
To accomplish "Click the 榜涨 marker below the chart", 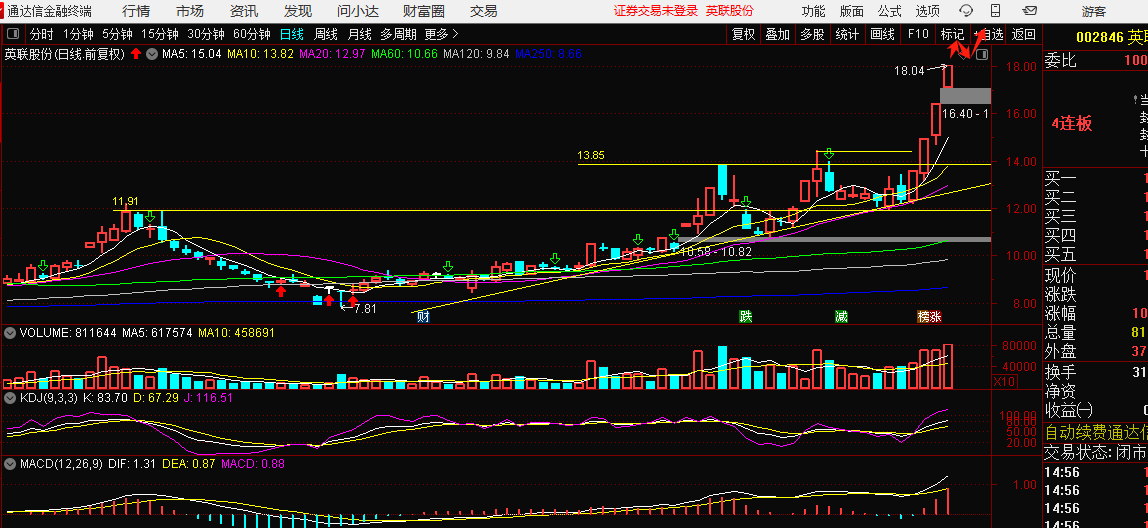I will (x=930, y=316).
